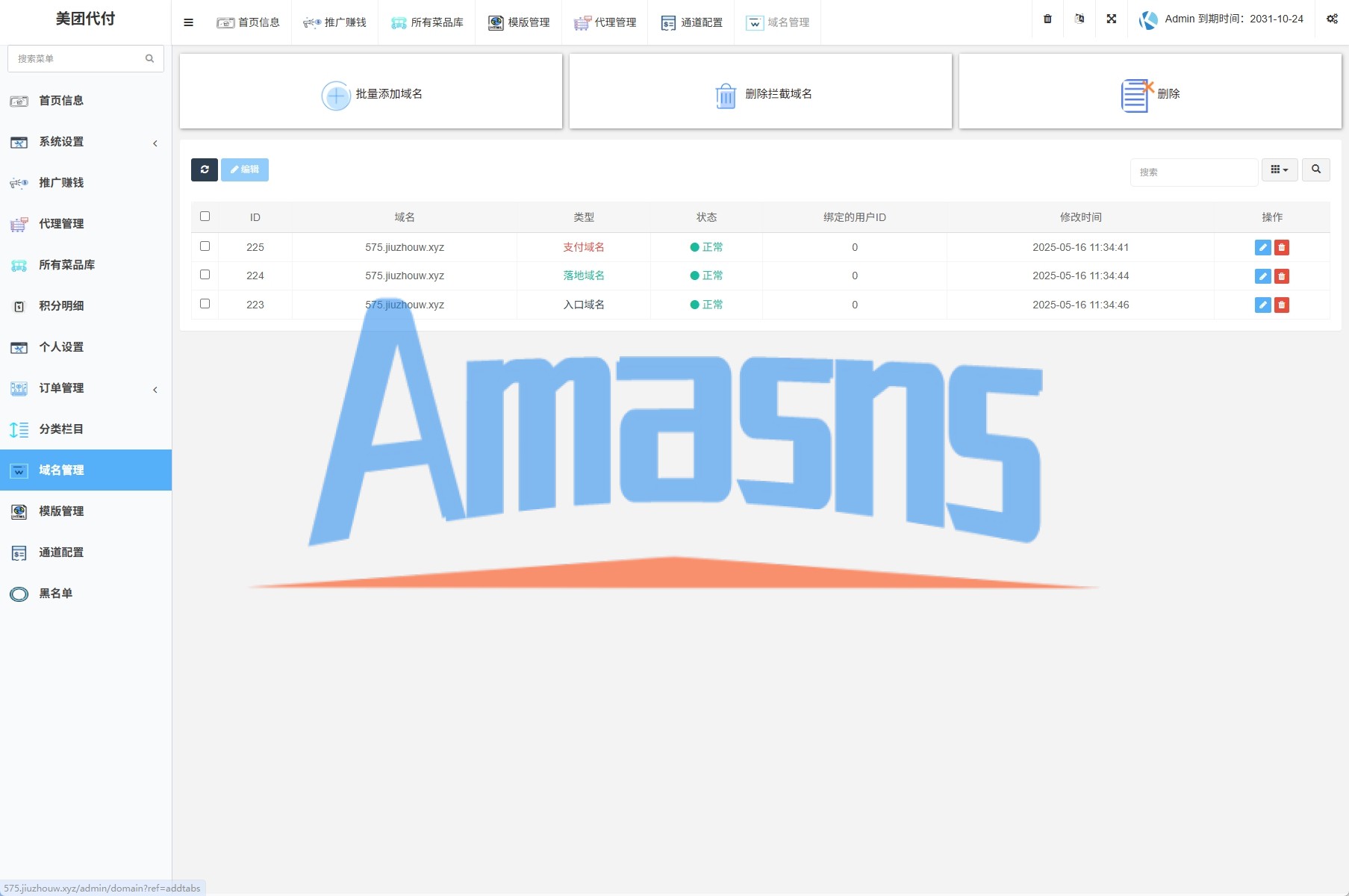Open the 推广赚钱 top tab

click(334, 22)
